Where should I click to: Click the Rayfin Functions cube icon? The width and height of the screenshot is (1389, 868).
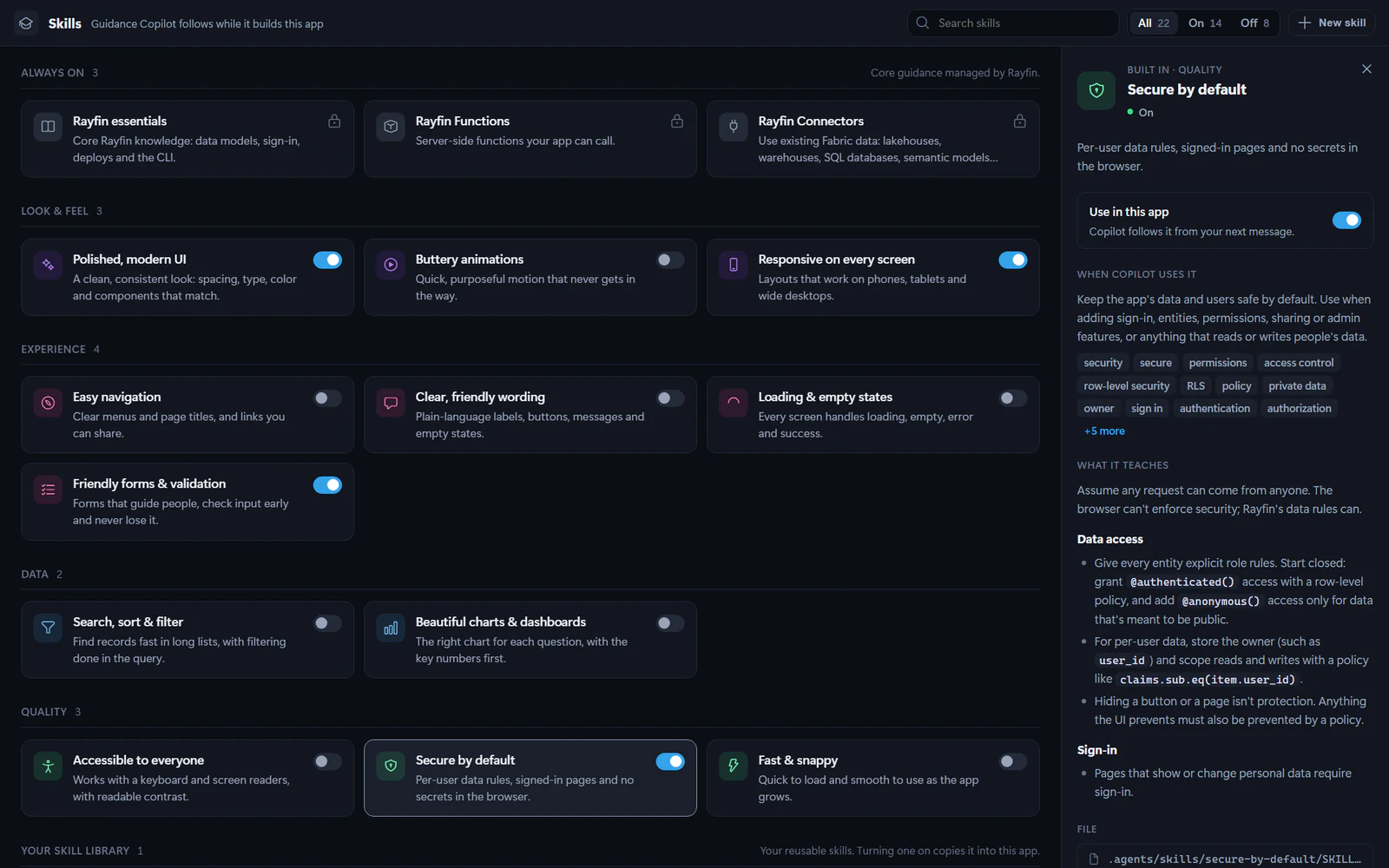pyautogui.click(x=391, y=127)
